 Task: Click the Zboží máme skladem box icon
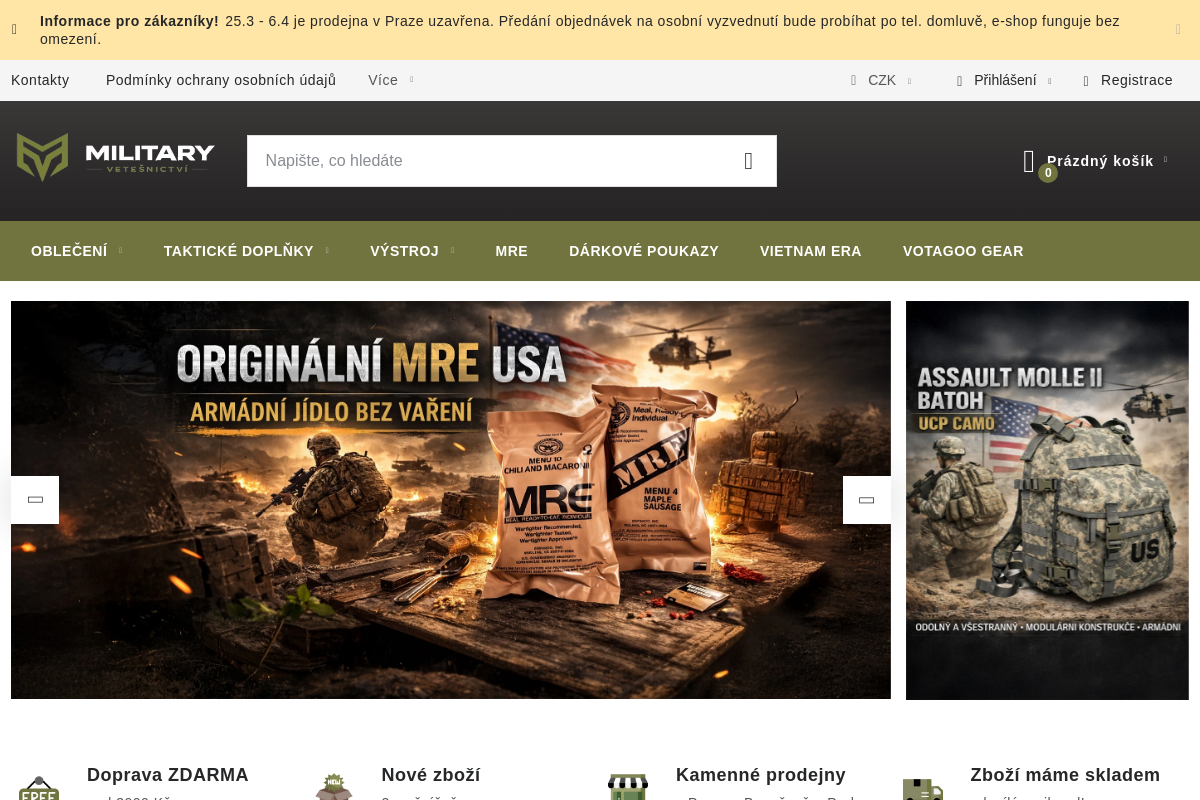(923, 790)
